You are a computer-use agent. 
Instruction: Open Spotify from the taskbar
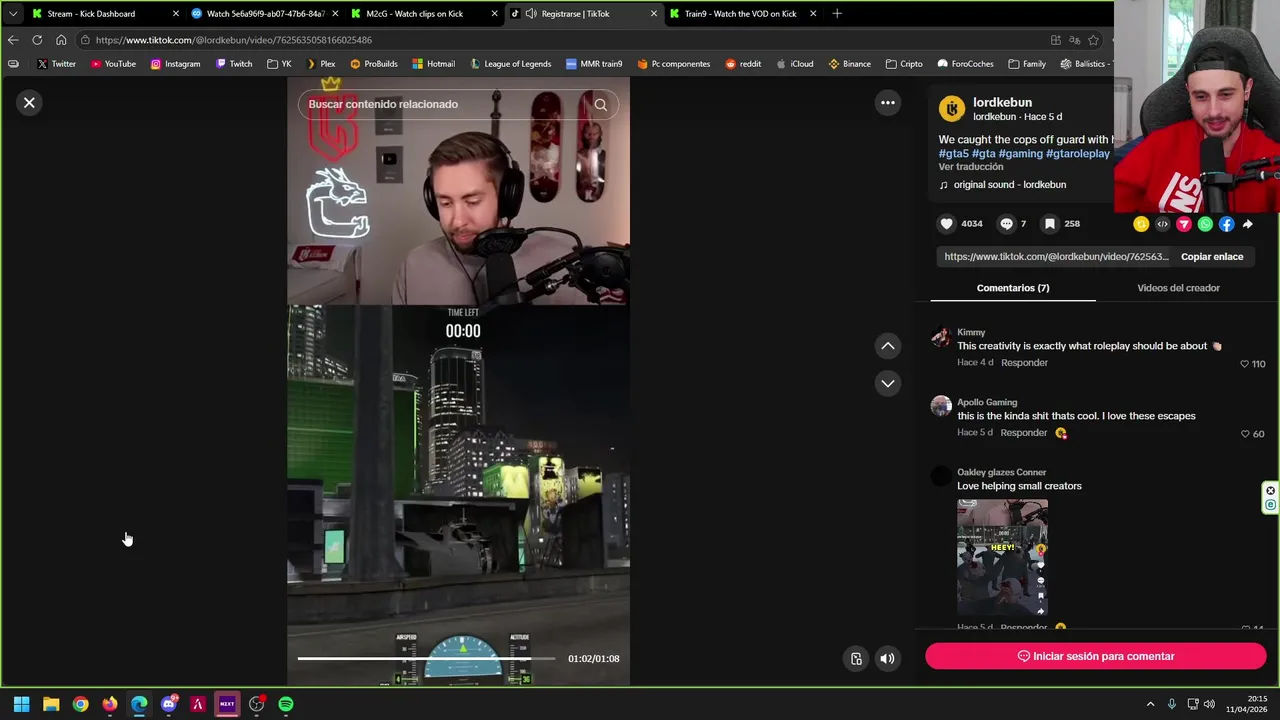pyautogui.click(x=286, y=704)
